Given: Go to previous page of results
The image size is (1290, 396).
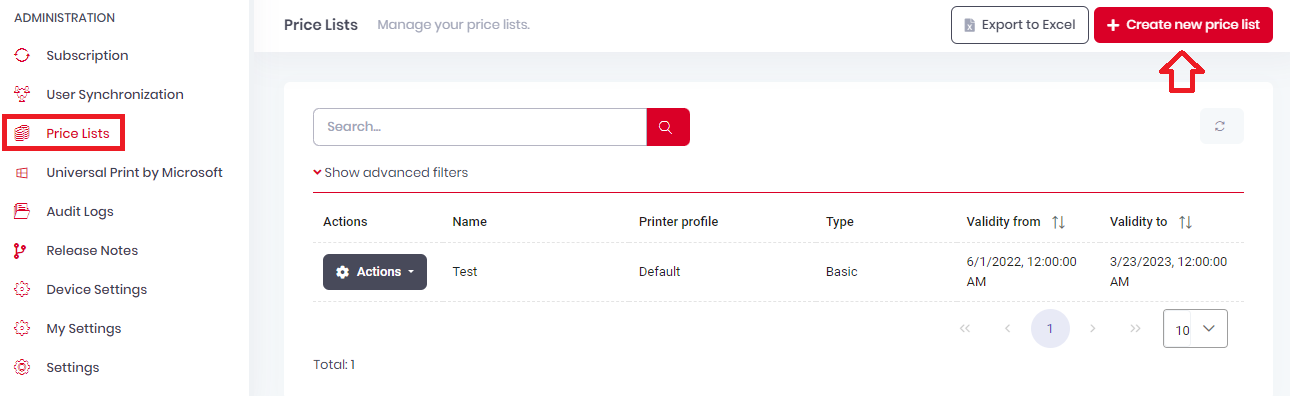Looking at the screenshot, I should (1007, 328).
